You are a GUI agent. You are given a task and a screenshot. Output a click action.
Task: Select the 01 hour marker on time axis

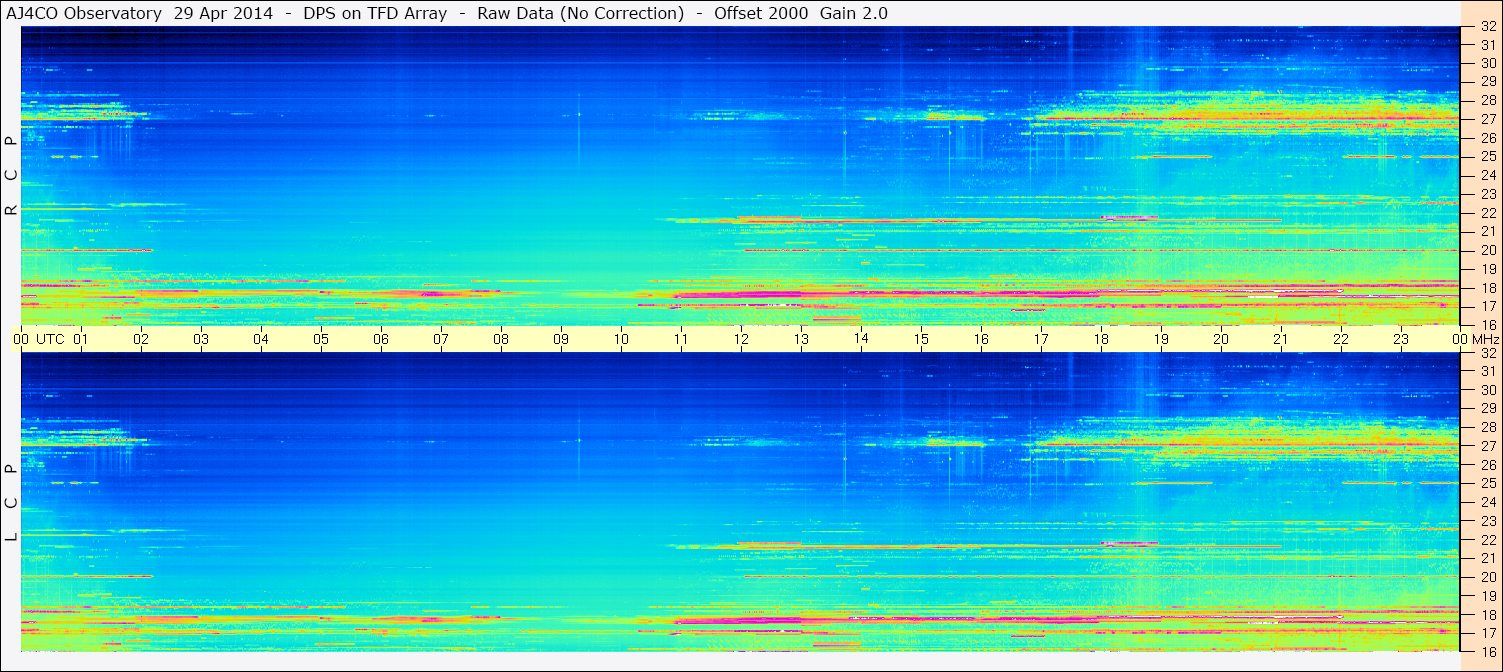pyautogui.click(x=81, y=339)
